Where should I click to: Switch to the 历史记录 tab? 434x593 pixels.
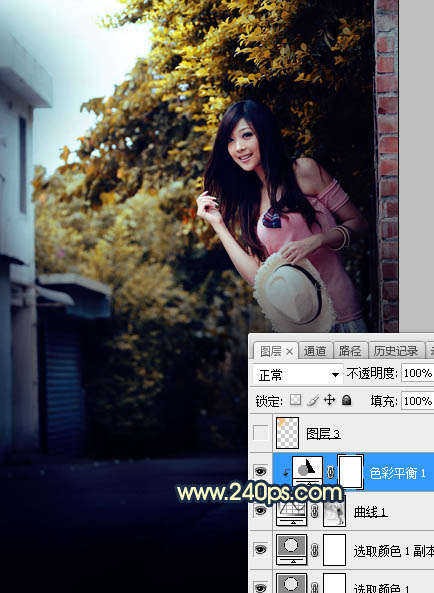pyautogui.click(x=395, y=351)
